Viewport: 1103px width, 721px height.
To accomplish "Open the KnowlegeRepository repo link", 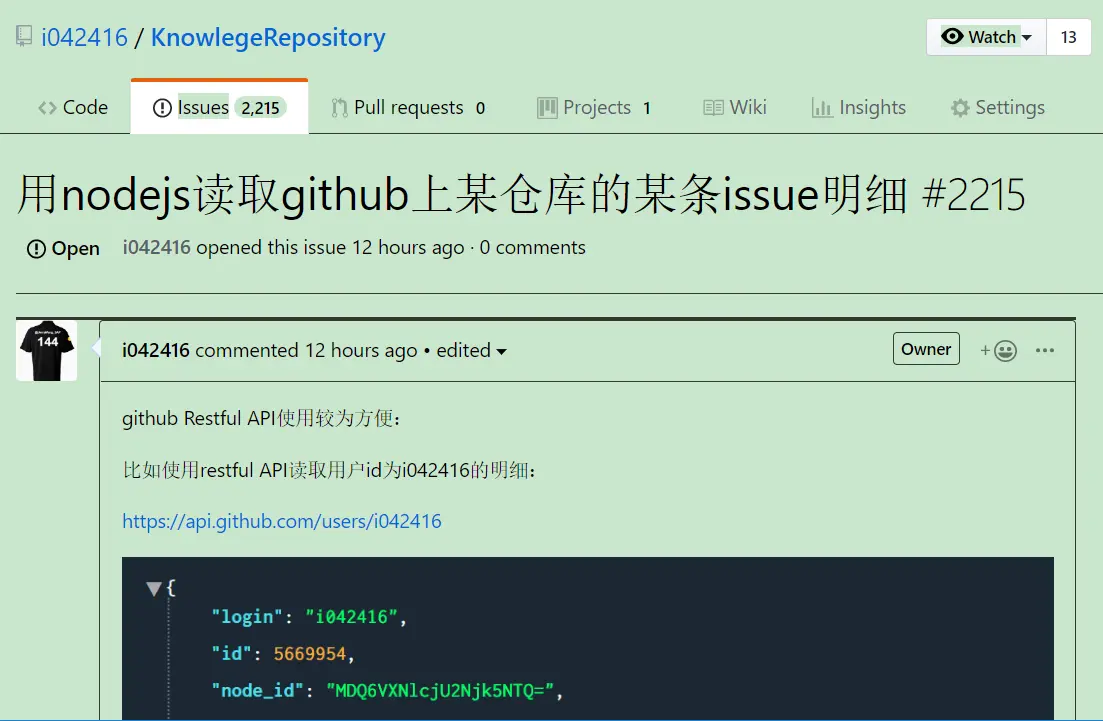I will [268, 37].
